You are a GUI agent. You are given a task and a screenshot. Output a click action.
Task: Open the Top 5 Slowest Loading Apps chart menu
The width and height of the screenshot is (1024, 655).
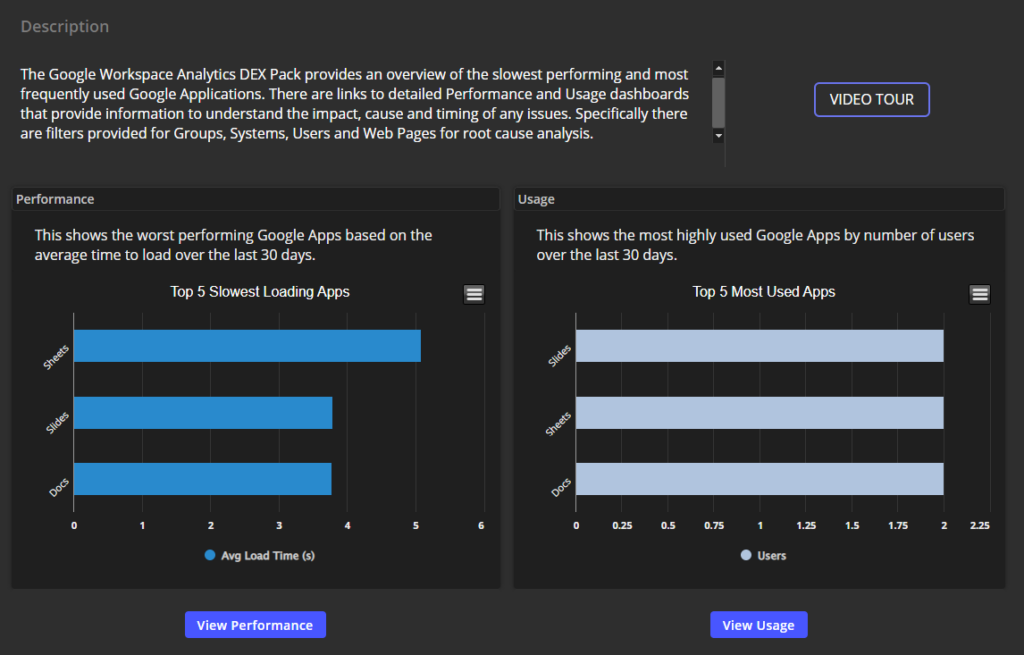click(x=474, y=295)
